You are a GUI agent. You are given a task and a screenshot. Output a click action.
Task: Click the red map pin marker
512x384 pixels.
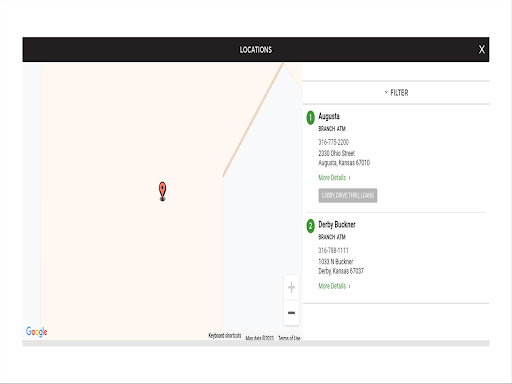162,191
